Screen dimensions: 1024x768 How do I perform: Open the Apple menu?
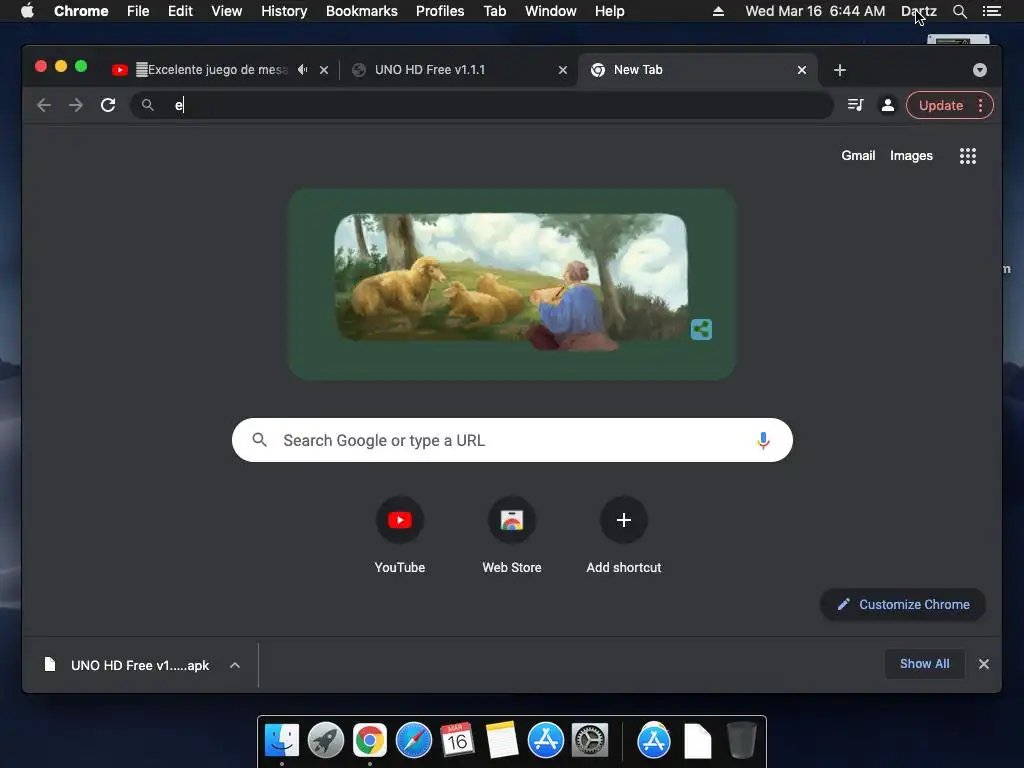[27, 11]
